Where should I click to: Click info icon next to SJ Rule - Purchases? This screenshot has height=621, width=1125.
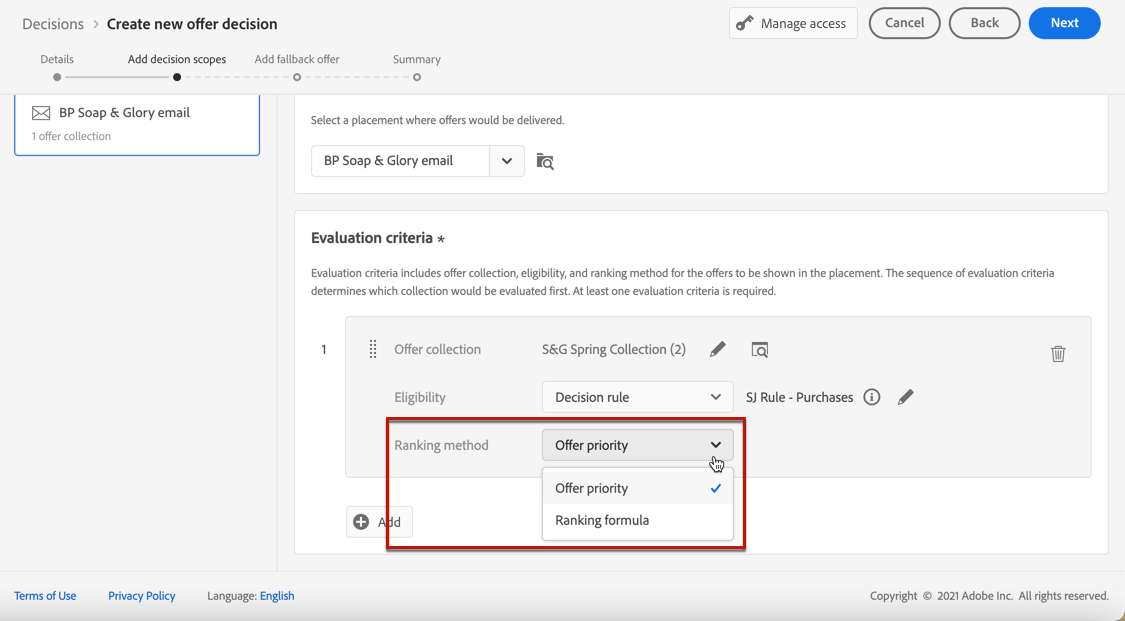click(872, 397)
